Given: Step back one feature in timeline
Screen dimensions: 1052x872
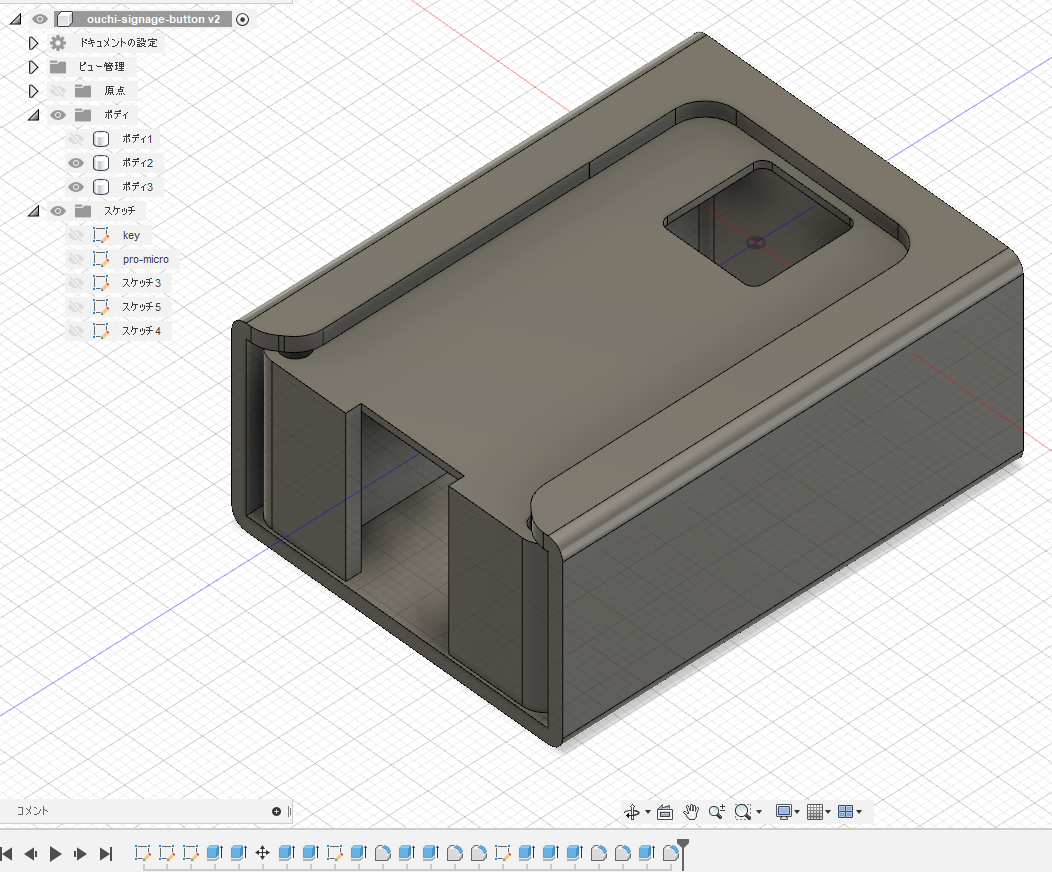Looking at the screenshot, I should [x=31, y=854].
